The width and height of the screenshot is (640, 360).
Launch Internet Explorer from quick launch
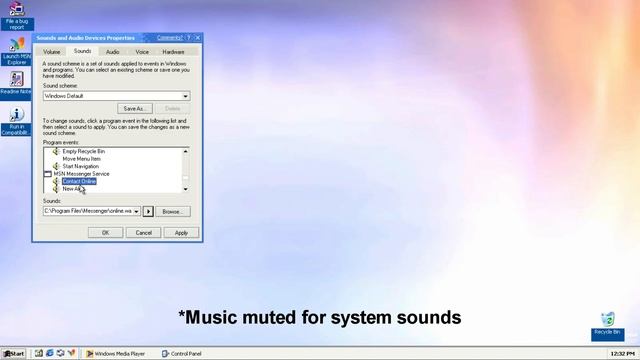tap(50, 353)
